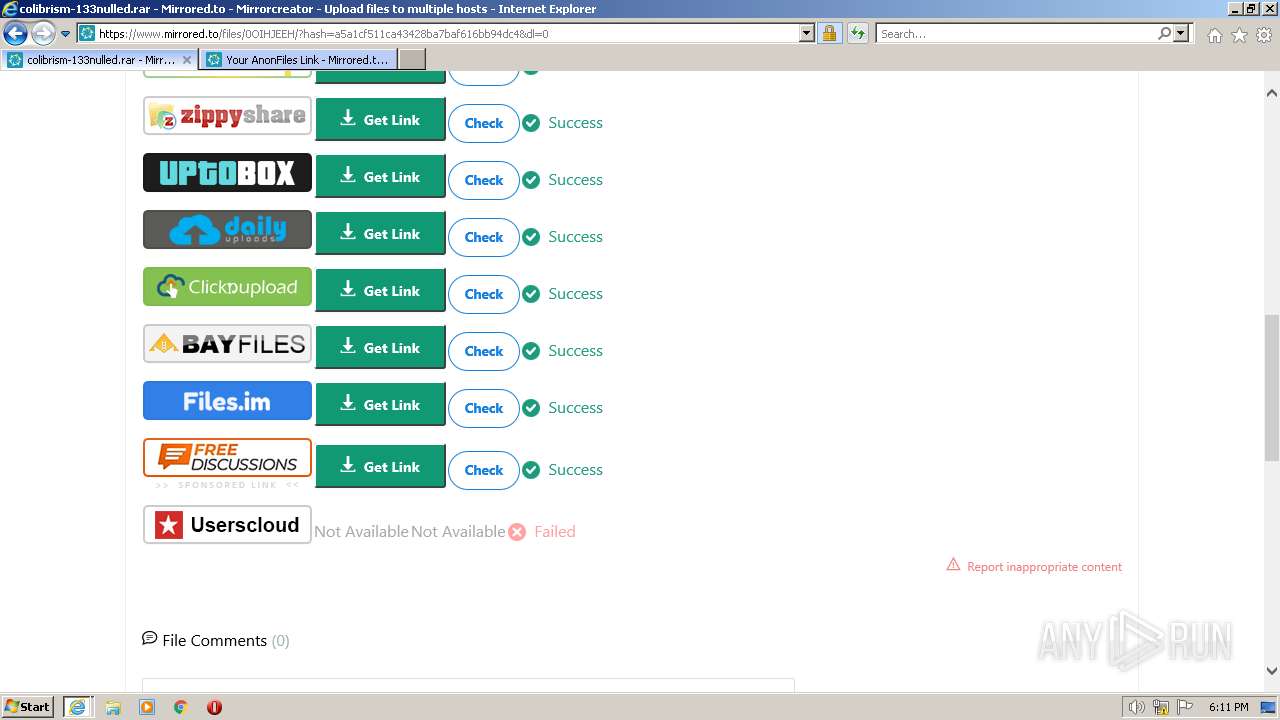This screenshot has height=720, width=1280.
Task: Click BayFiles green success checkmark icon
Action: point(531,351)
